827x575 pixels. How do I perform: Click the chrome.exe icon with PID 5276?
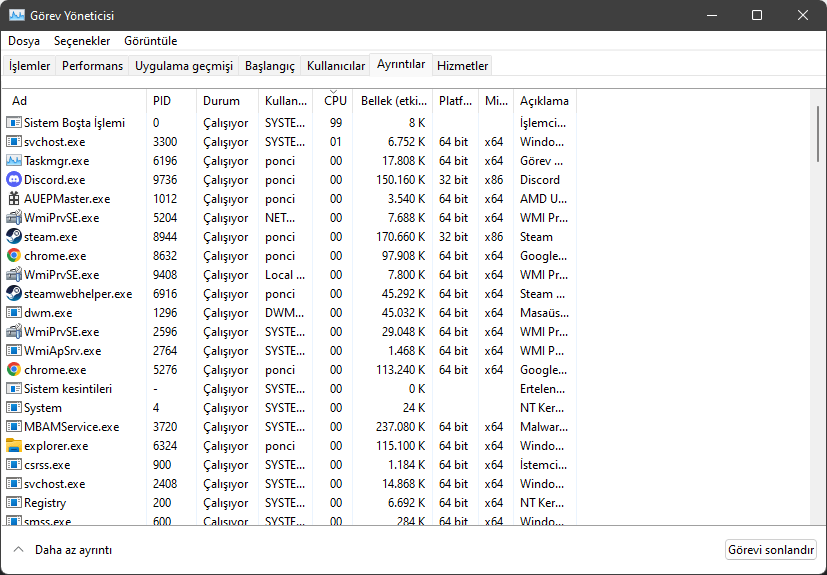pyautogui.click(x=14, y=370)
